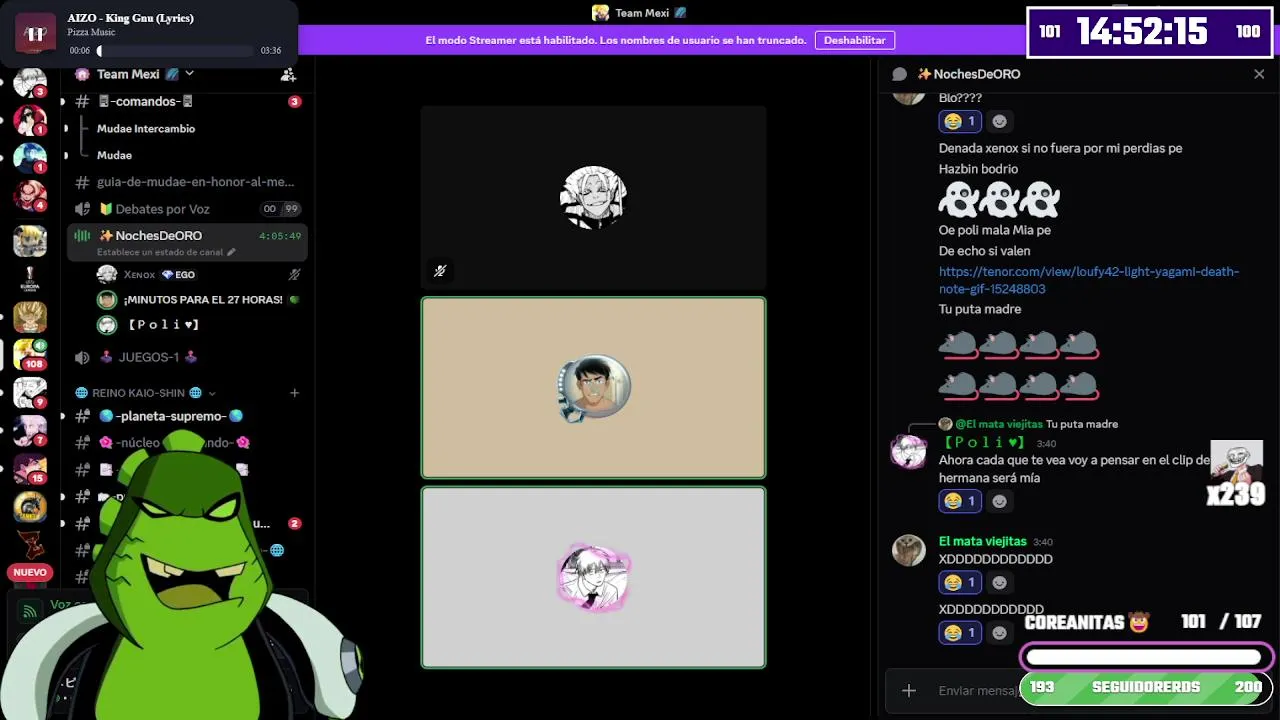Image resolution: width=1280 pixels, height=720 pixels.
Task: Click the 'De echo si valen' message
Action: click(984, 251)
